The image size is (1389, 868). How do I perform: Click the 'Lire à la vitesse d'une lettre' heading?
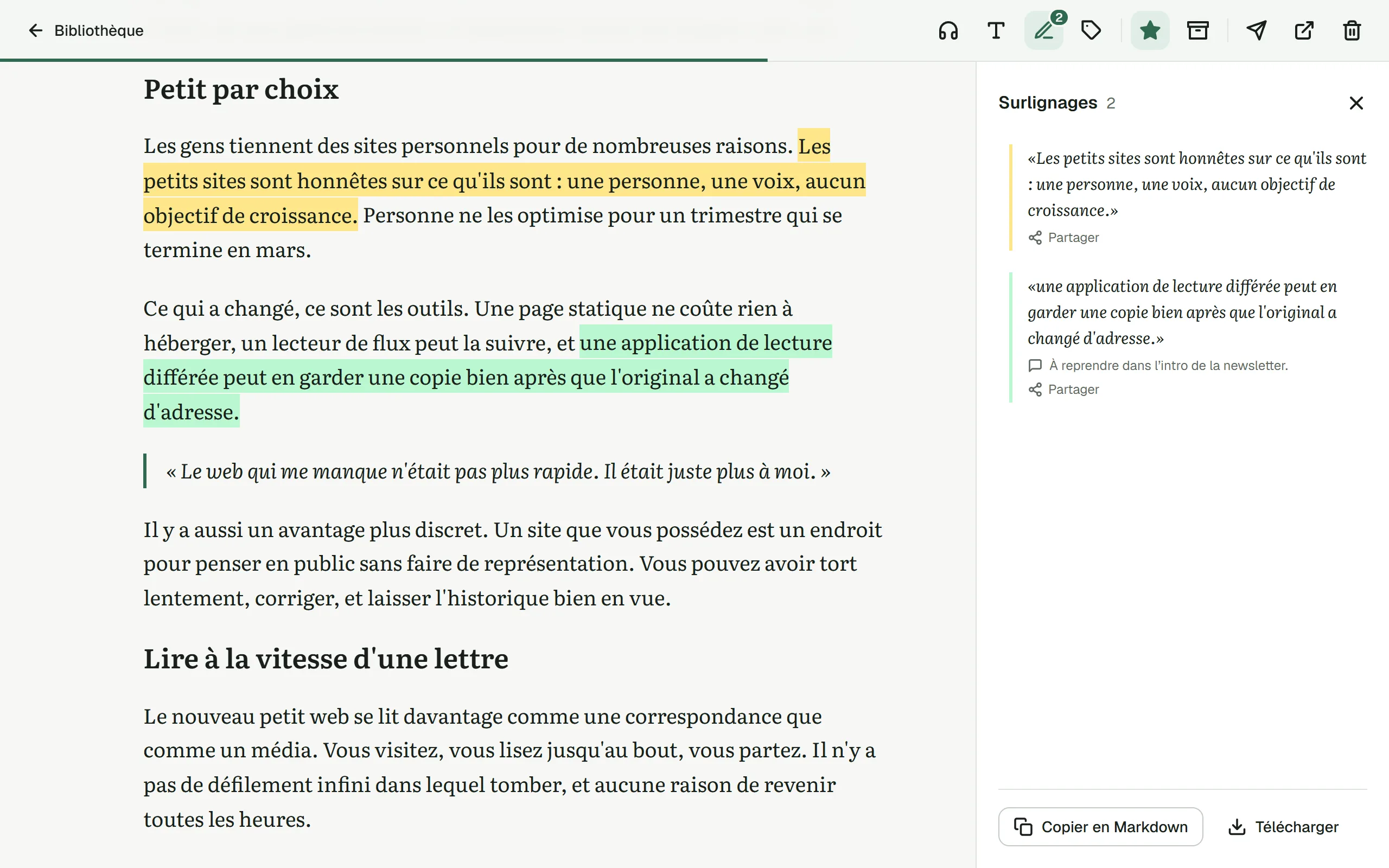pos(326,659)
